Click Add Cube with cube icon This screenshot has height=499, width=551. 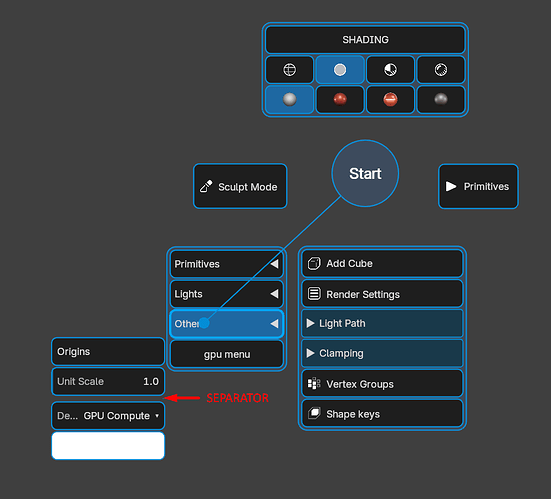382,264
